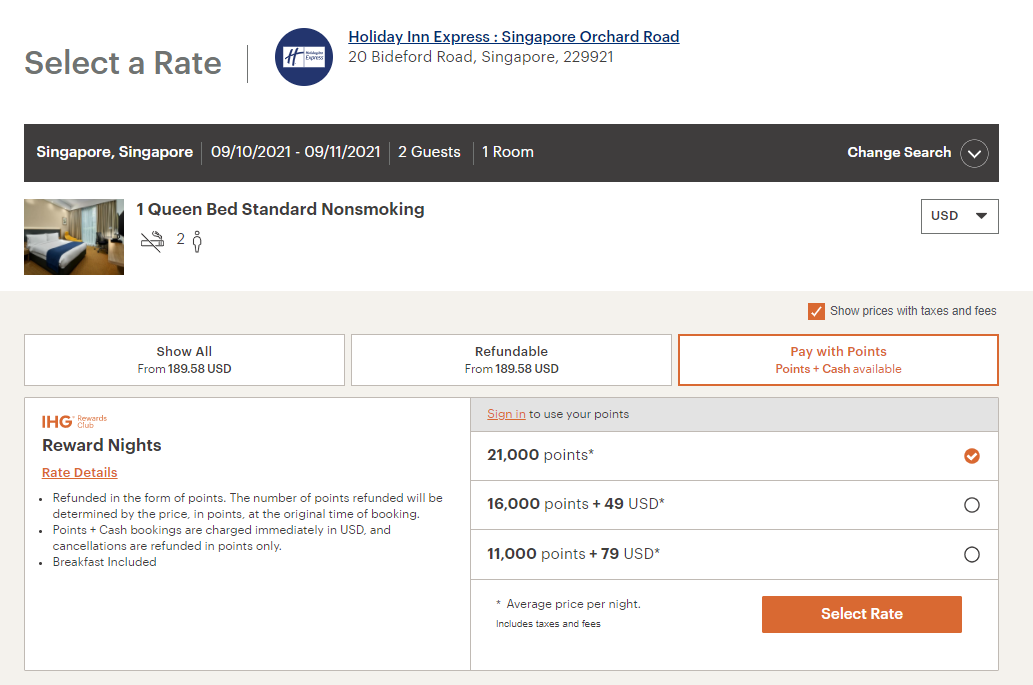
Task: Click the 1 Room search text
Action: click(x=508, y=152)
